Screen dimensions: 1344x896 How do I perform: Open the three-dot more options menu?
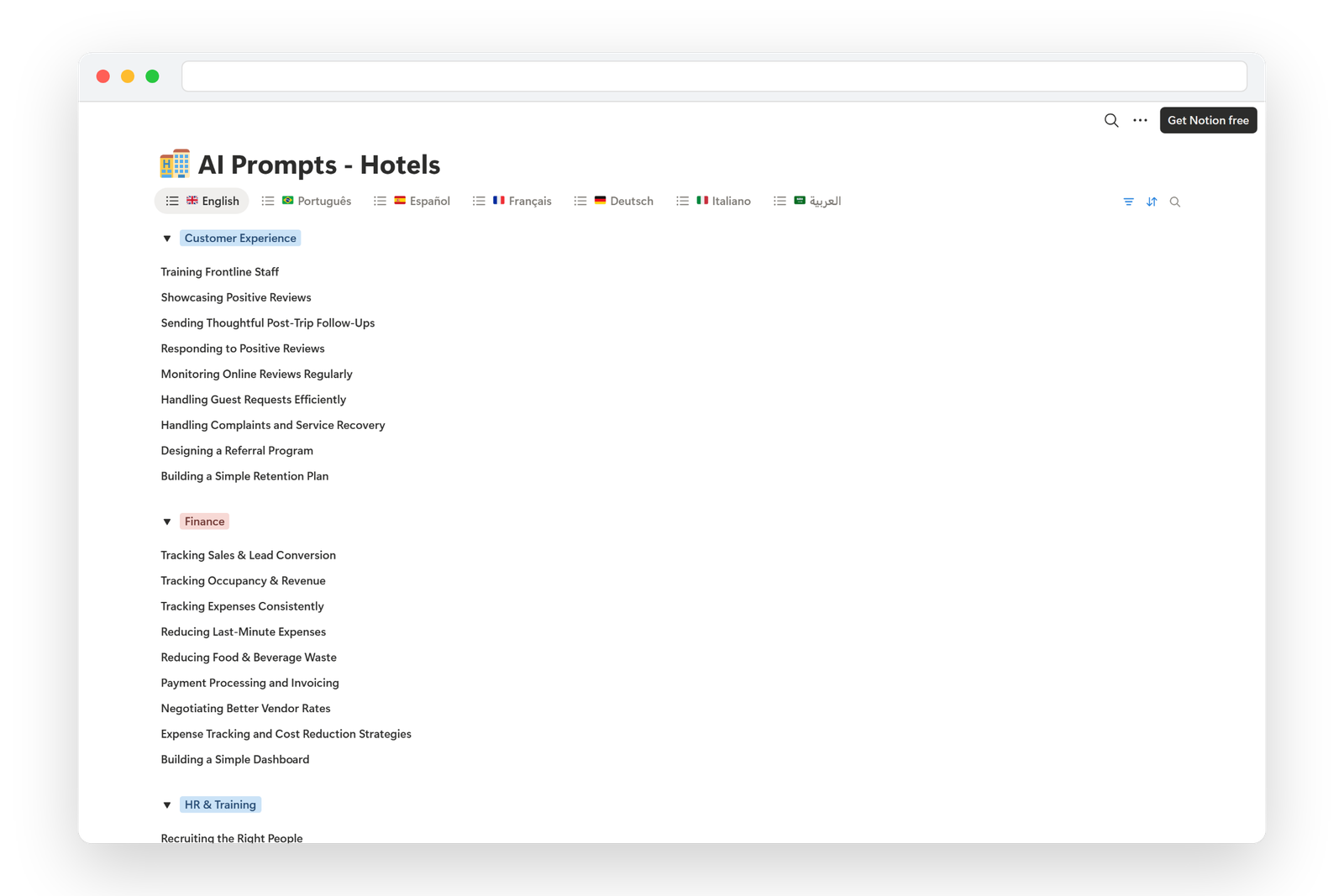point(1140,120)
